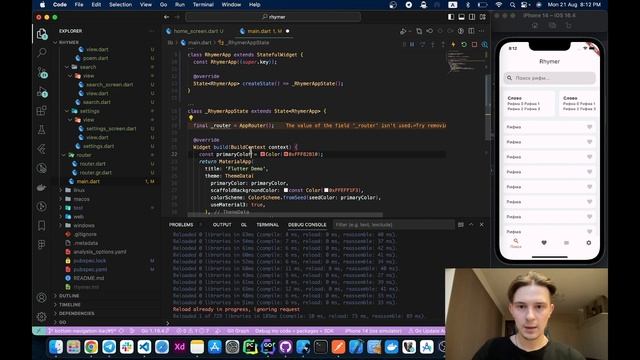Click the red stop debugging square

474,44
